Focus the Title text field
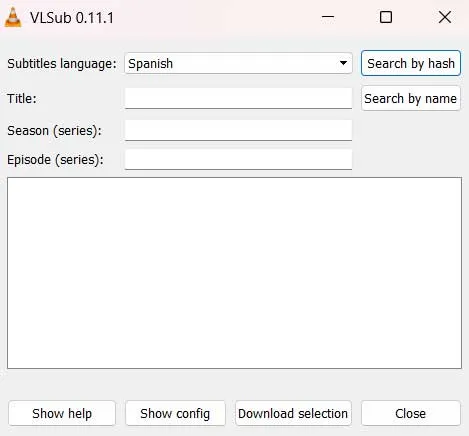The width and height of the screenshot is (469, 436). coord(238,98)
